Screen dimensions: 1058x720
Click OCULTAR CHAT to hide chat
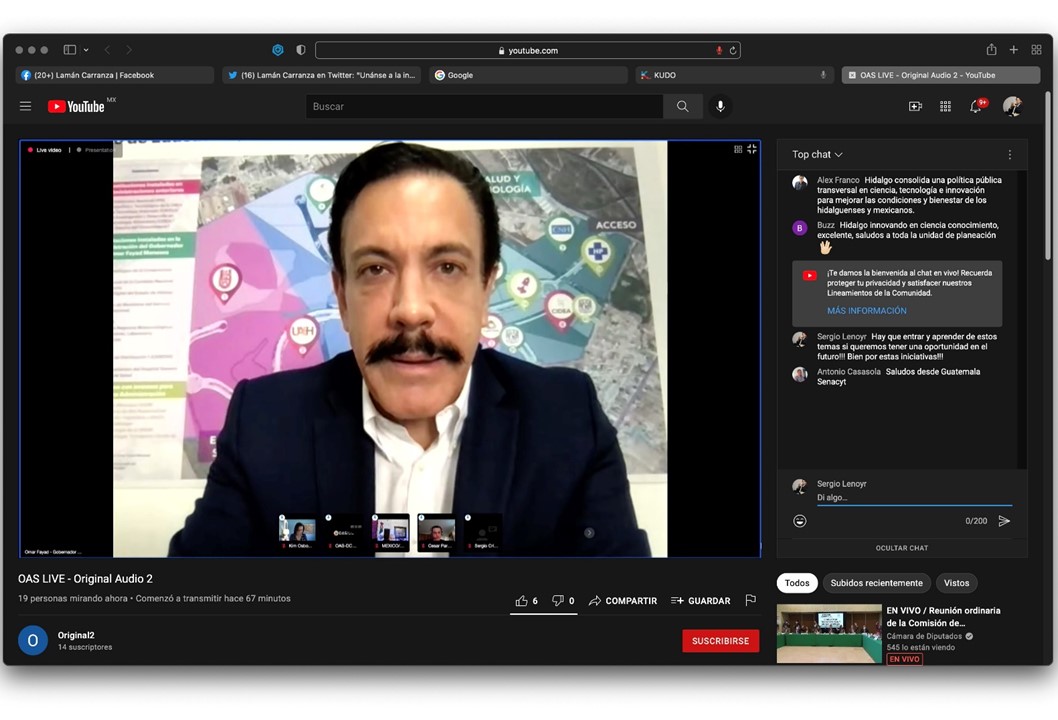[x=902, y=548]
